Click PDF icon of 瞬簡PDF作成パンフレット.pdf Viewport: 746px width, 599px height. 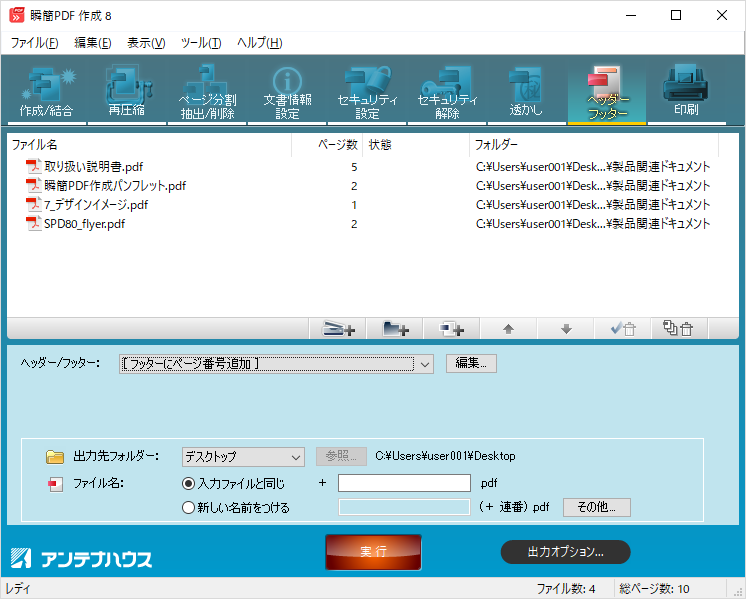[33, 186]
